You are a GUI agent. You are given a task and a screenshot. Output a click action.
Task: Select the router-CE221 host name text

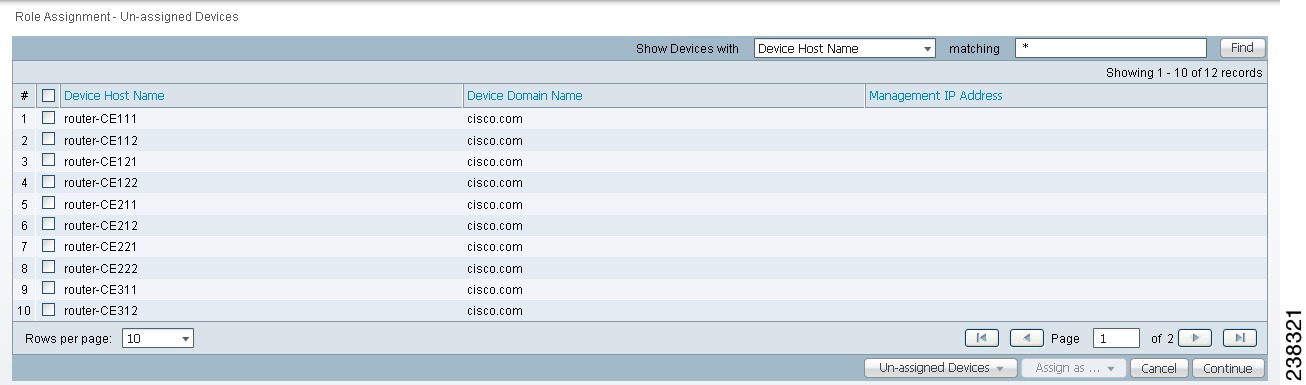coord(101,247)
